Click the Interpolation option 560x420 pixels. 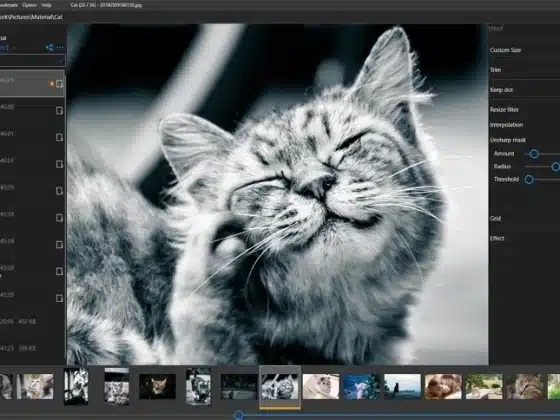[506, 125]
